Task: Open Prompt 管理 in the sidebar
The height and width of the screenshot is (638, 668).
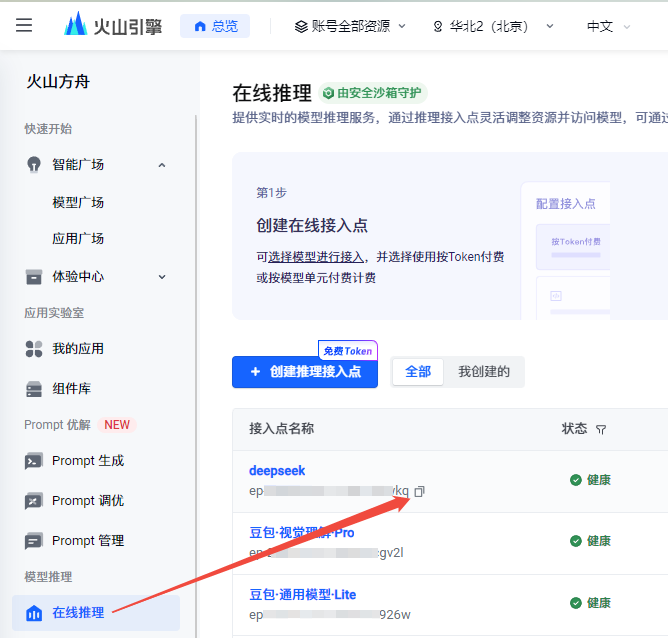Action: click(88, 540)
